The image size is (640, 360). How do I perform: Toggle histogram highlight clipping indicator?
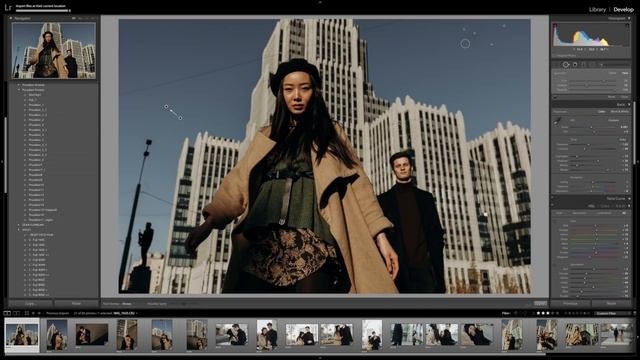click(627, 26)
